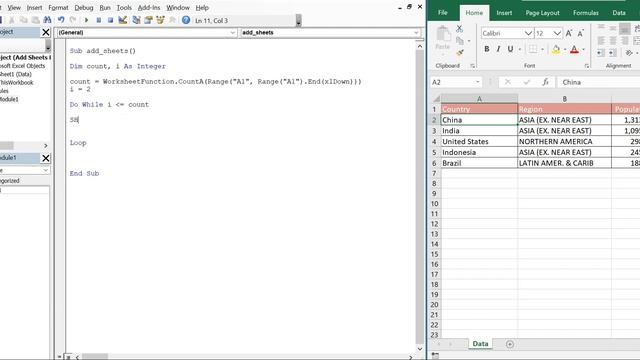The image size is (640, 360).
Task: Click the Paste icon in Excel ribbon
Action: click(443, 39)
